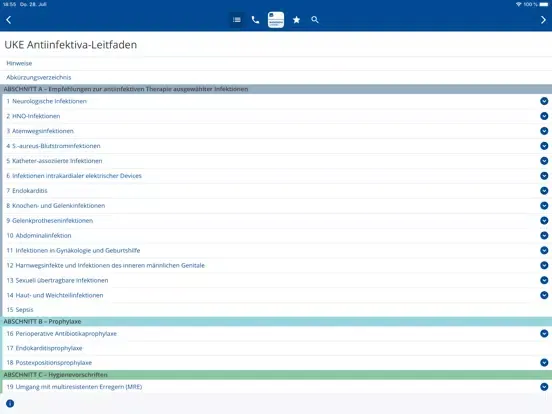Viewport: 552px width, 414px height.
Task: Select the ABSCHNITT B – Prophylaxe header
Action: pos(276,321)
